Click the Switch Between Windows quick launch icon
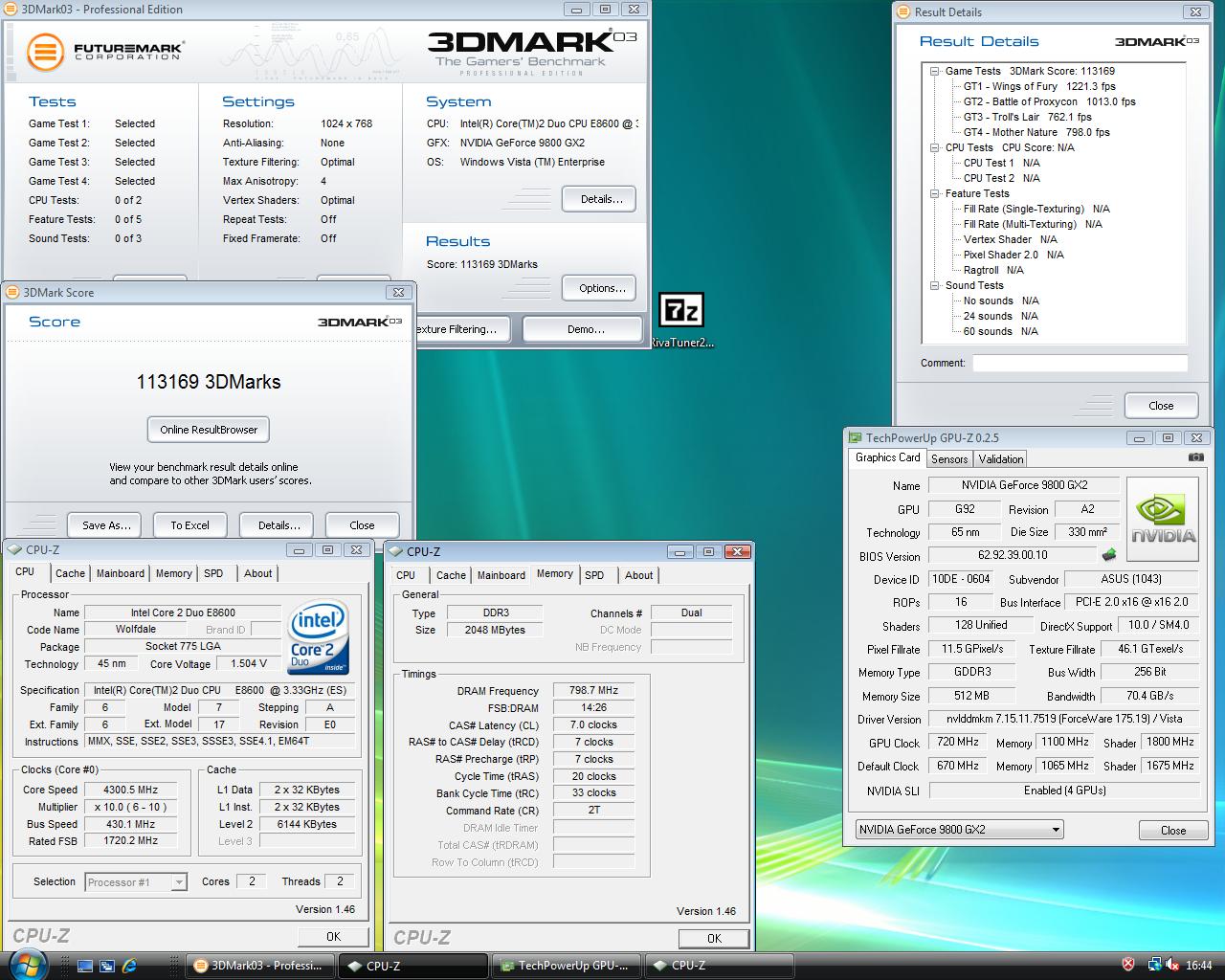Viewport: 1225px width, 980px height. click(106, 966)
